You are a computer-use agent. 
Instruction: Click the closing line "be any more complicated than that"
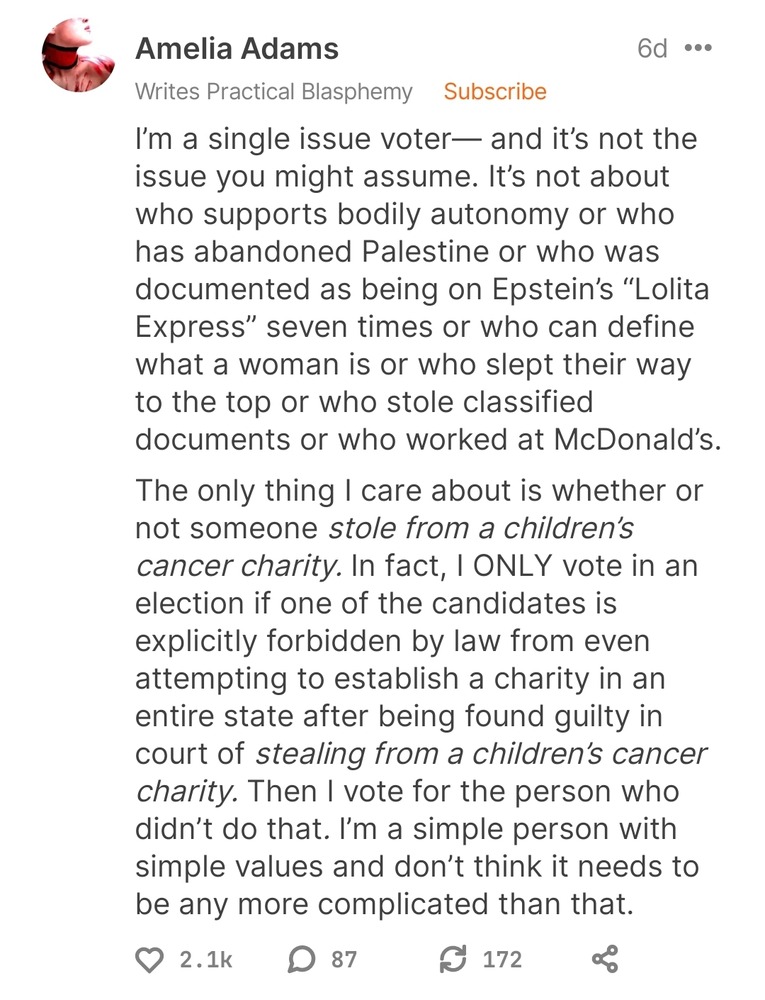(384, 904)
